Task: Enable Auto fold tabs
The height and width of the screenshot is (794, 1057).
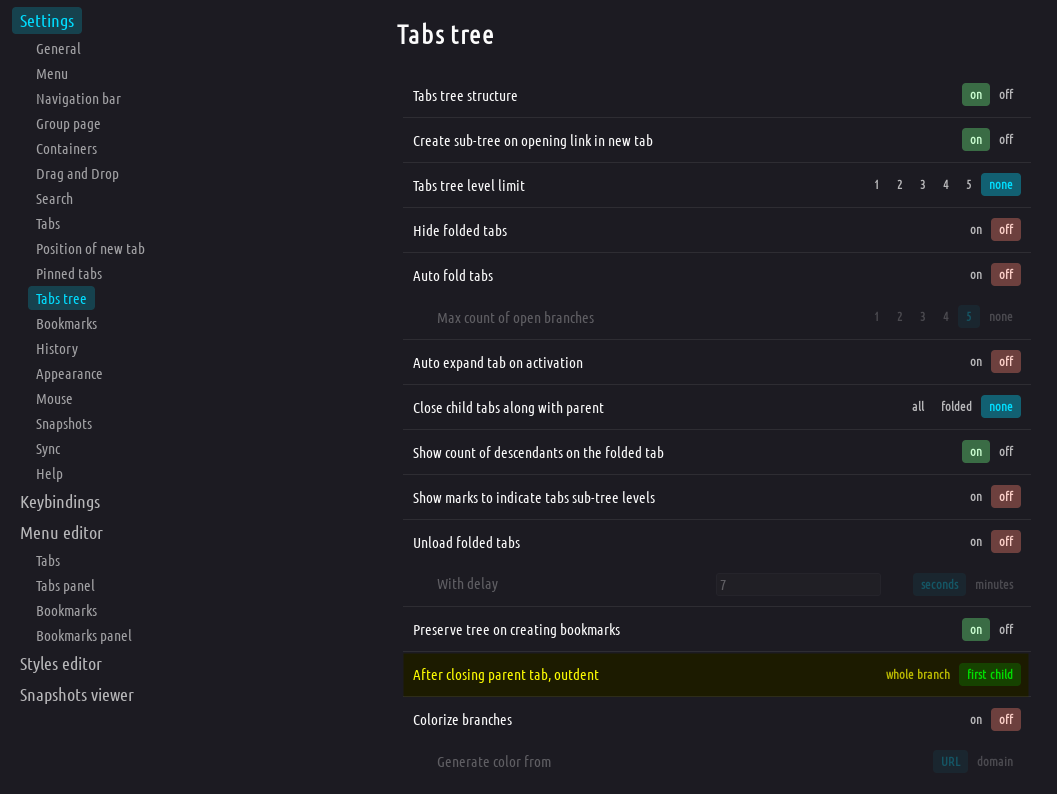Action: tap(975, 275)
